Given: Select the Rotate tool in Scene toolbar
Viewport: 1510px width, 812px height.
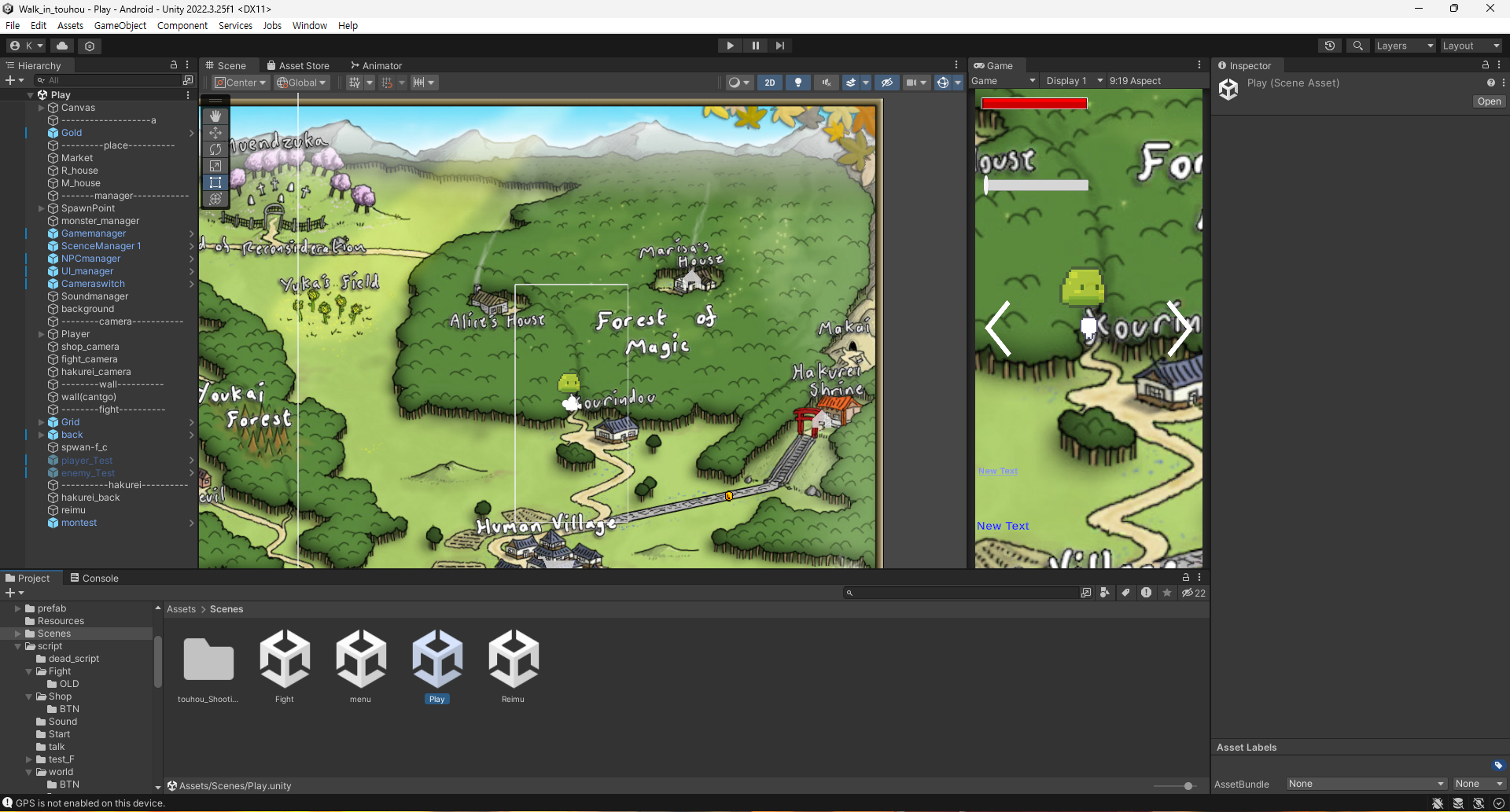Looking at the screenshot, I should click(x=215, y=149).
